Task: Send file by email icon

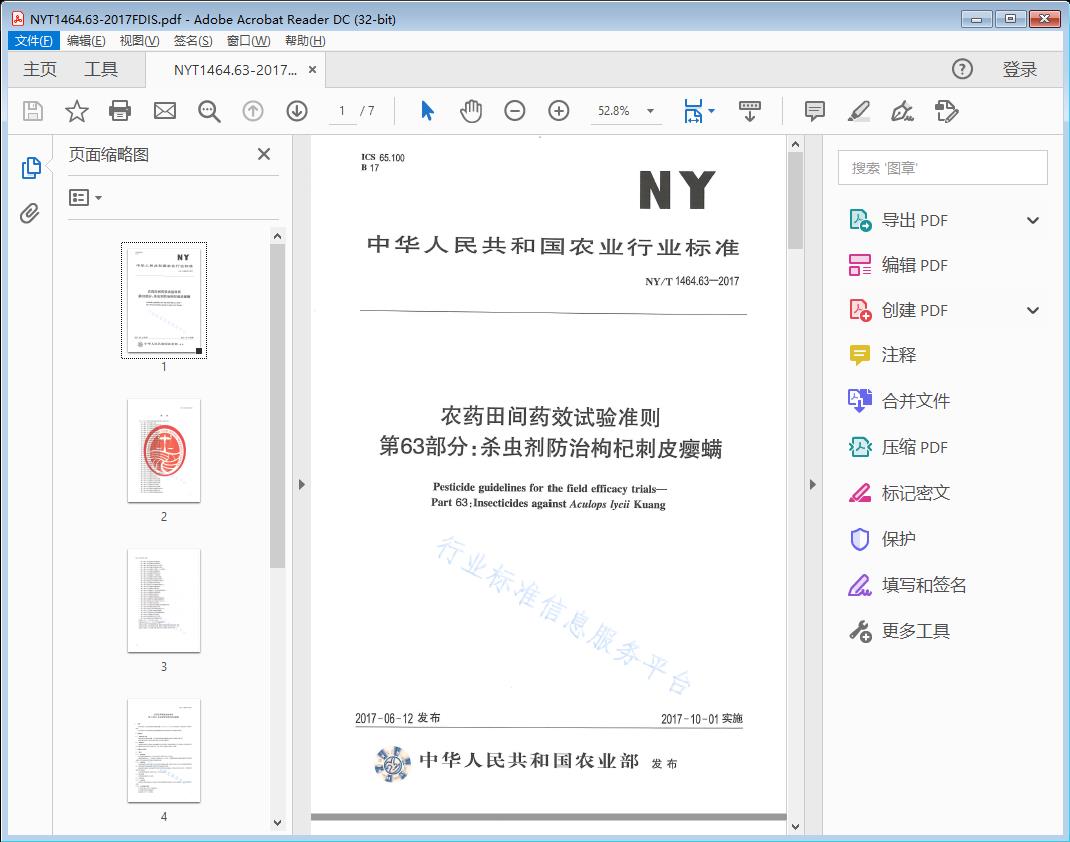Action: [x=165, y=111]
